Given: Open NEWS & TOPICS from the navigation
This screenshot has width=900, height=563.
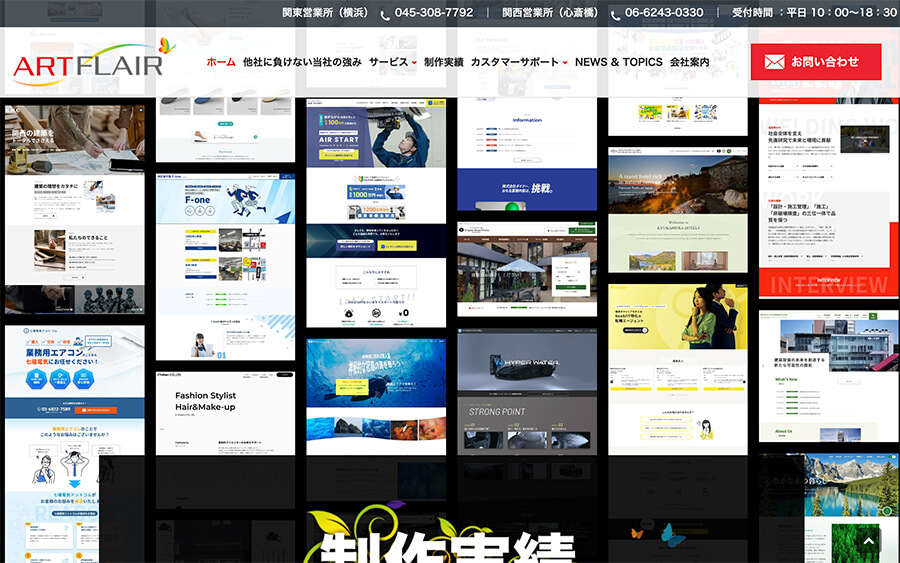Looking at the screenshot, I should click(x=618, y=62).
